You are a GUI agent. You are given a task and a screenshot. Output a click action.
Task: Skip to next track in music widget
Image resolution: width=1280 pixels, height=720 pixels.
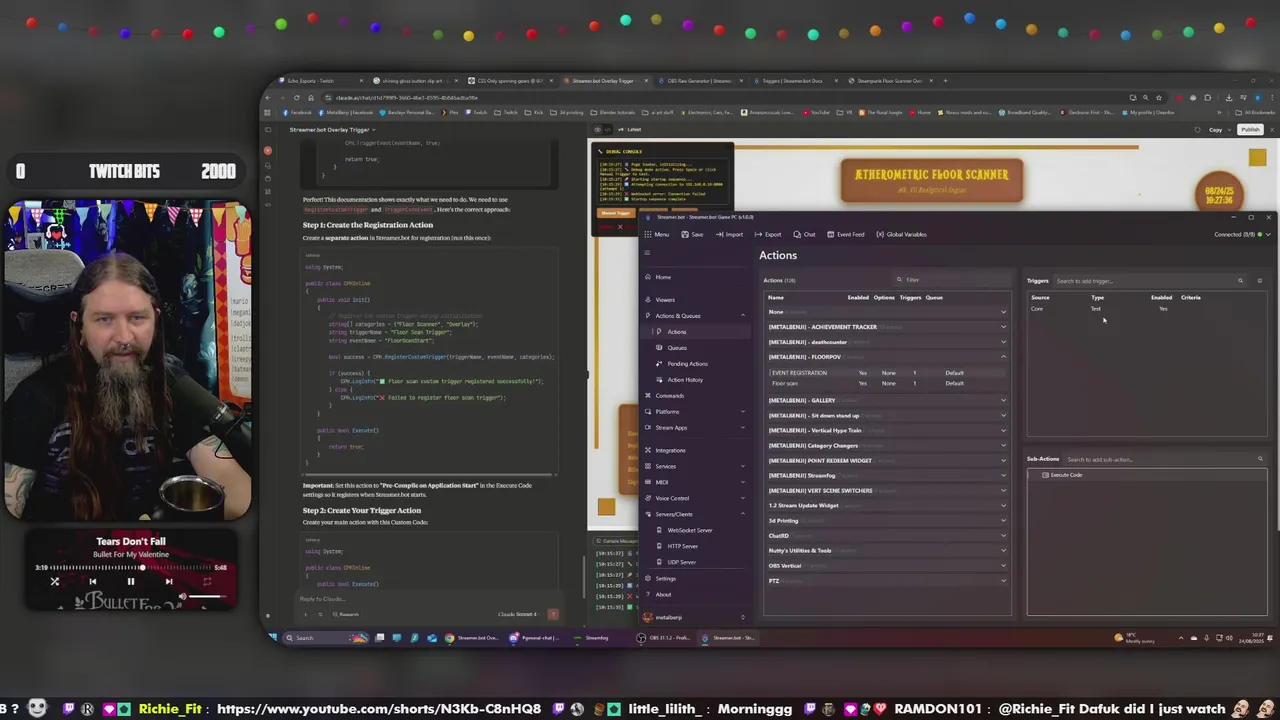click(168, 581)
